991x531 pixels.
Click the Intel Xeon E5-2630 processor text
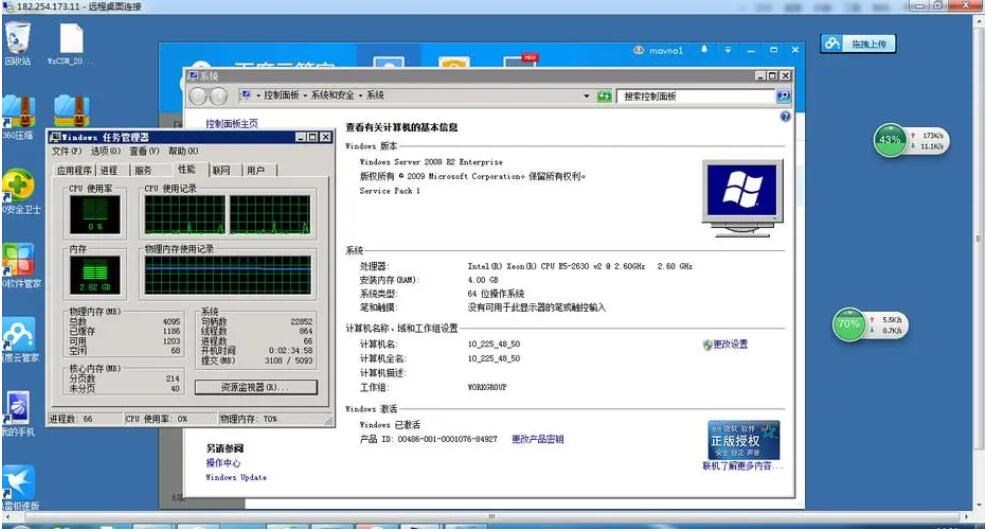[x=580, y=267]
